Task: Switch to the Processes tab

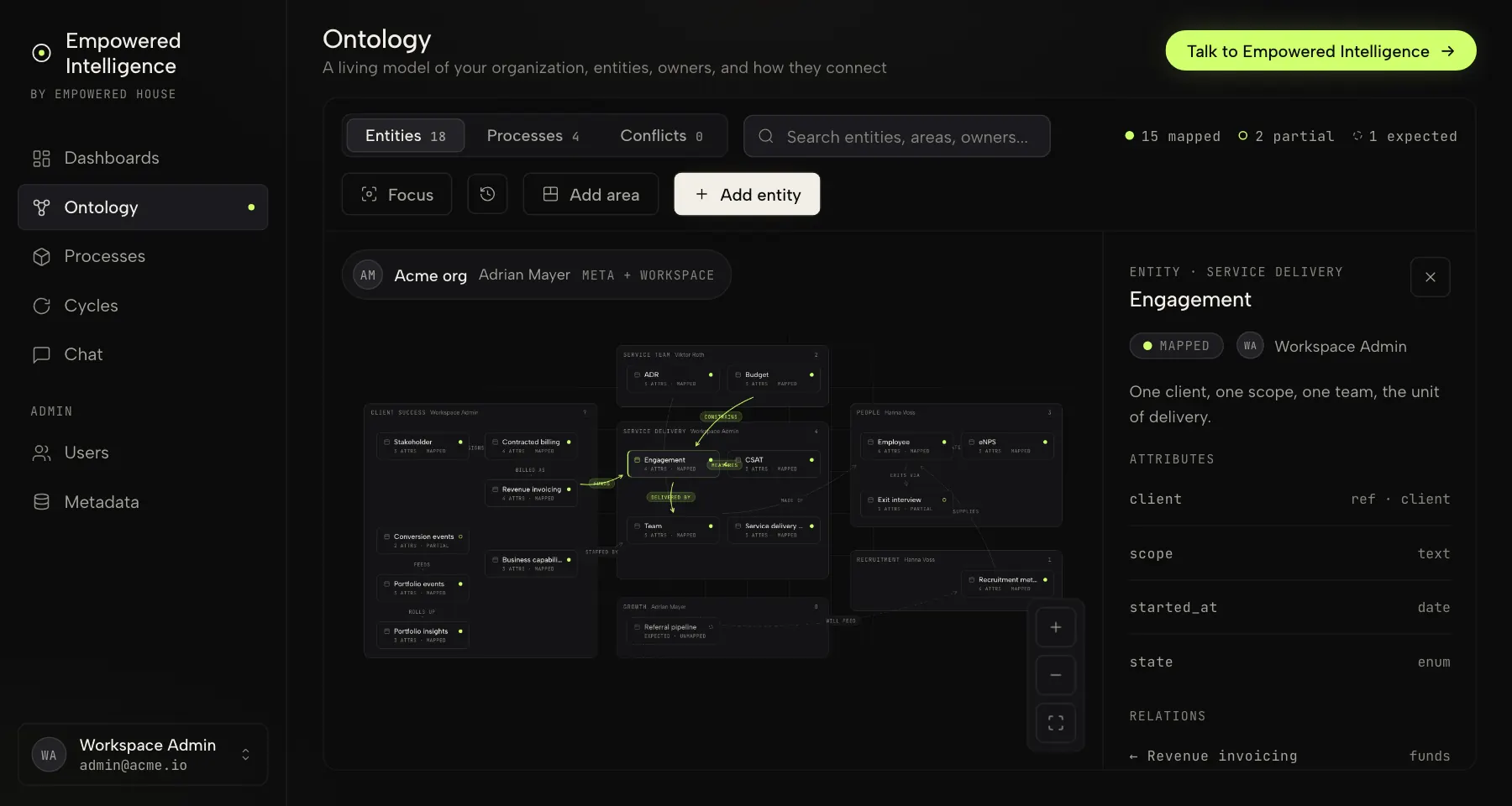Action: (533, 136)
